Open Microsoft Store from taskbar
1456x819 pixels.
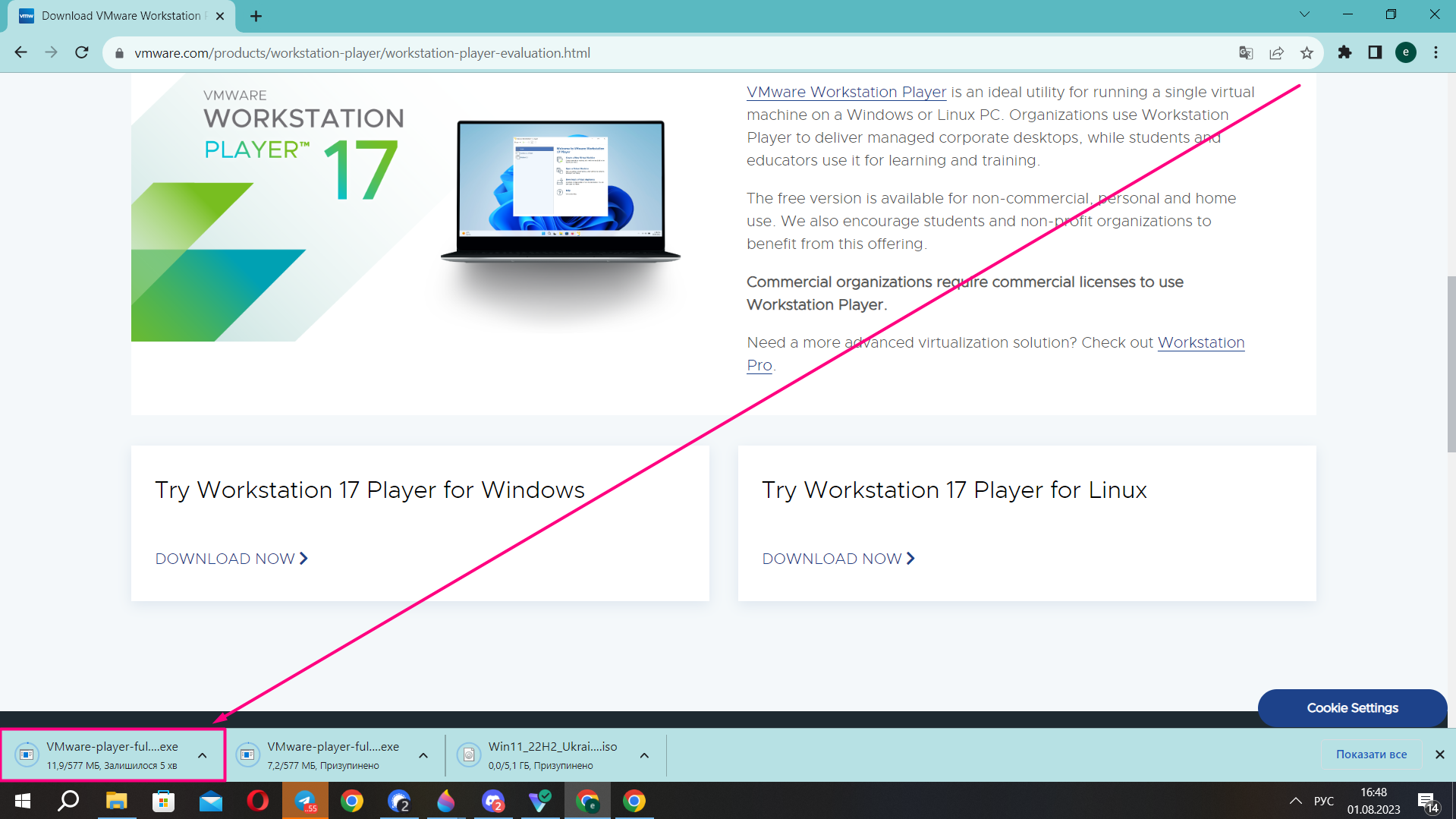(x=163, y=801)
